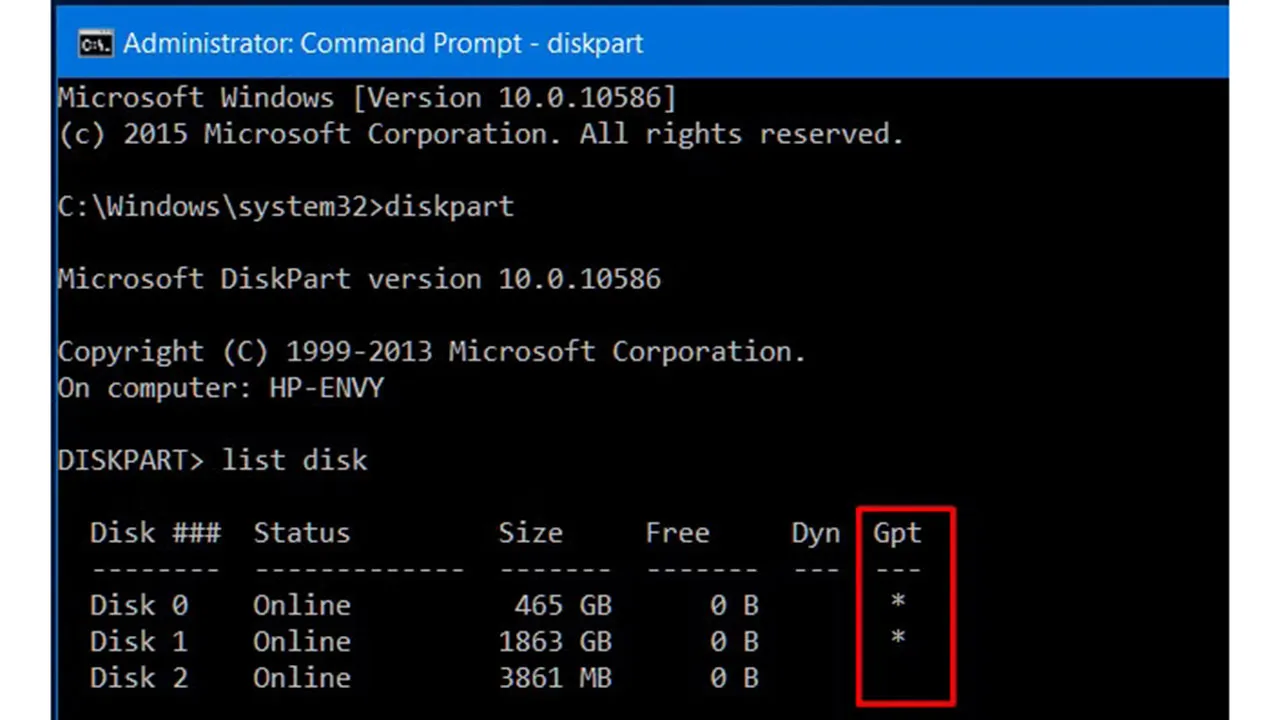1280x720 pixels.
Task: Click the Copyright 1999-2013 Microsoft line
Action: coord(431,351)
